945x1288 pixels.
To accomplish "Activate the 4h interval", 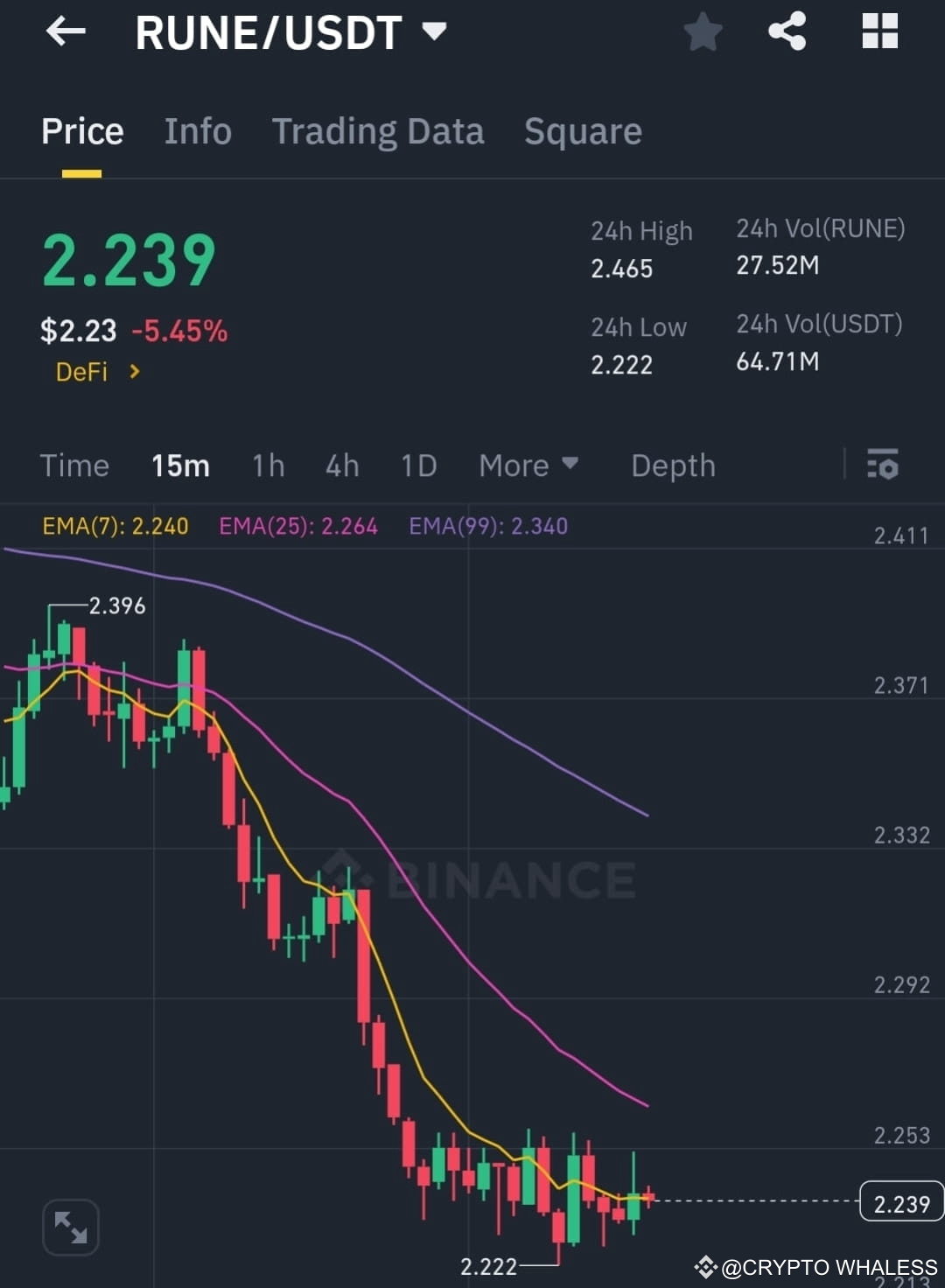I will click(x=341, y=465).
